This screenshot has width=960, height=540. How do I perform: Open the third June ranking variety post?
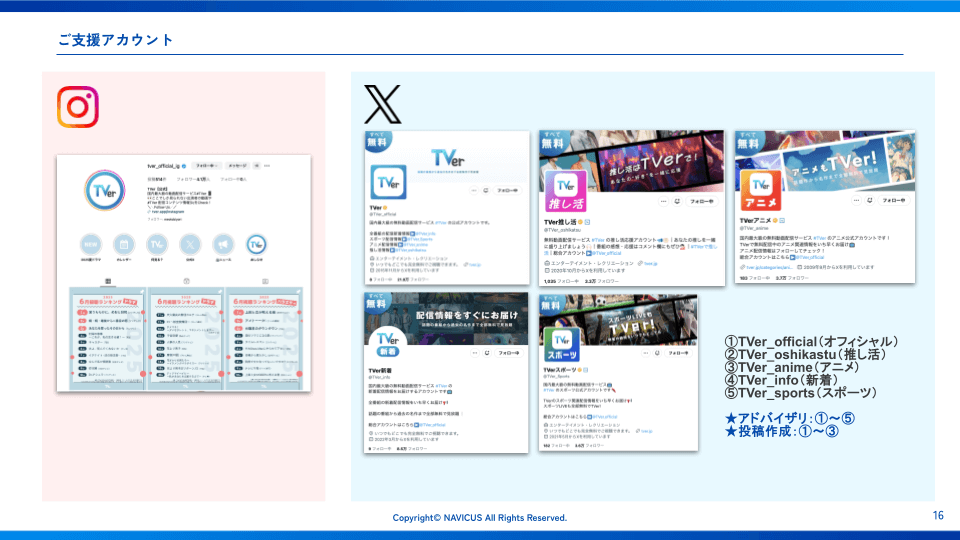point(264,339)
